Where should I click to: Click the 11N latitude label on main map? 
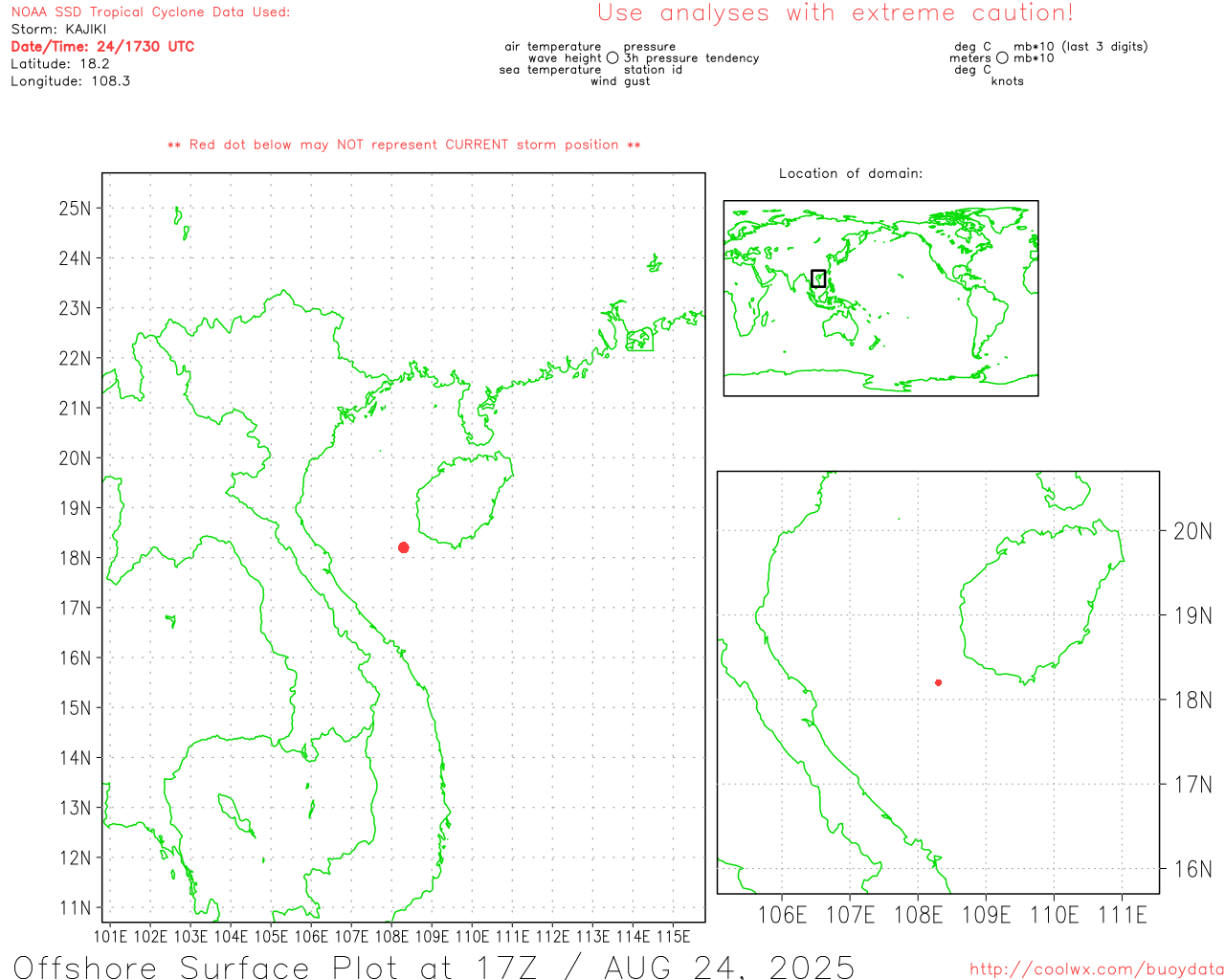[76, 907]
